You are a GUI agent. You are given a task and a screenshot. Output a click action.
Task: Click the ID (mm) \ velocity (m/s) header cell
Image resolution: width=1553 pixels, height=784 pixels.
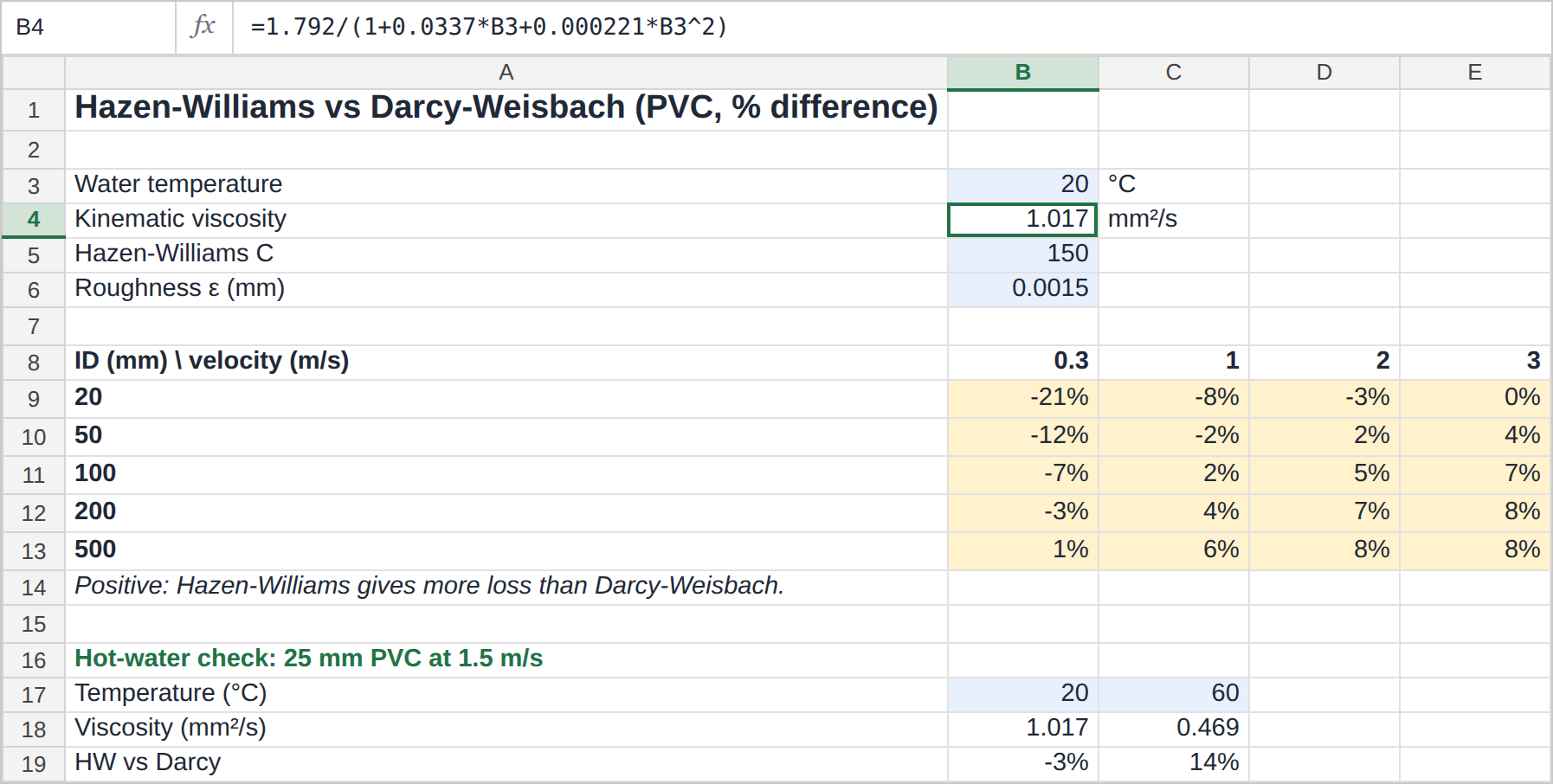[506, 363]
